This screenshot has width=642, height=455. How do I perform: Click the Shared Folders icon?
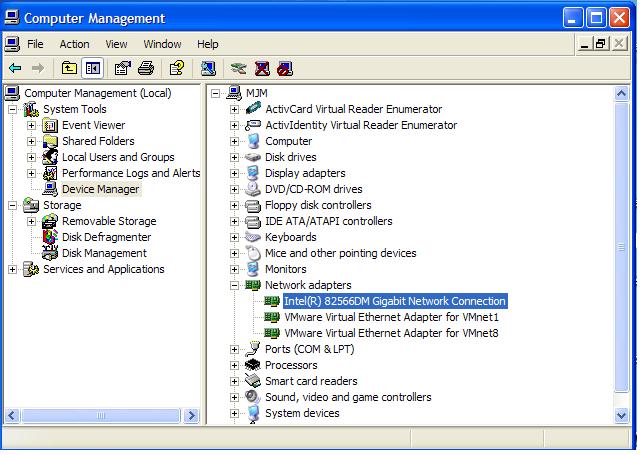click(50, 141)
